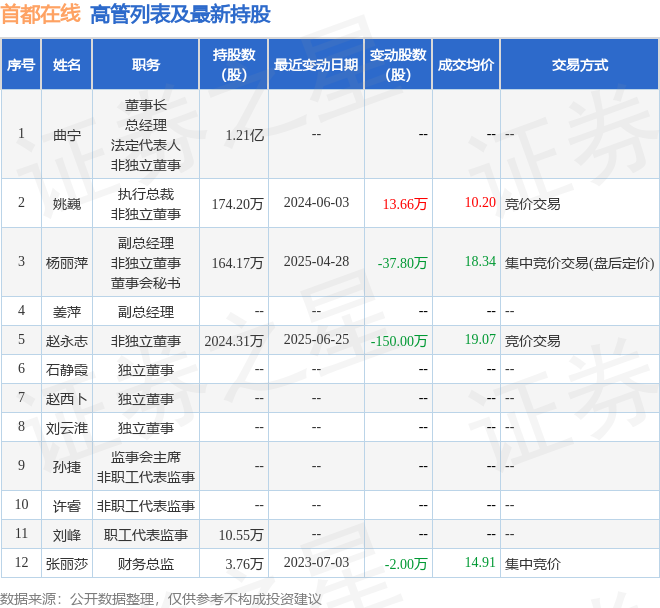The width and height of the screenshot is (660, 608).
Task: Click the name 刘云淮
Action: coord(67,428)
